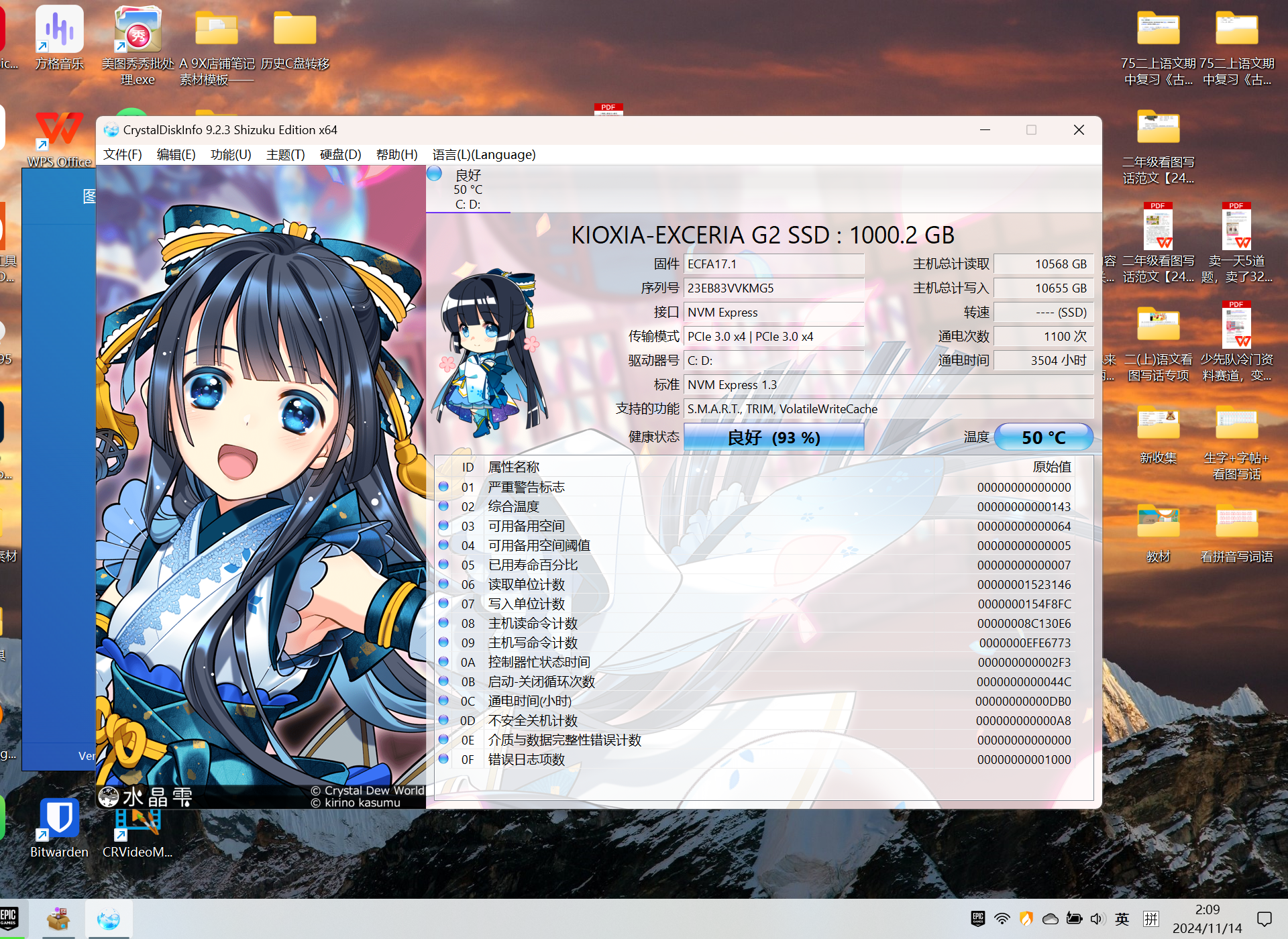Screen dimensions: 1288x939
Task: Click the Epic Games taskbar icon
Action: click(x=9, y=918)
